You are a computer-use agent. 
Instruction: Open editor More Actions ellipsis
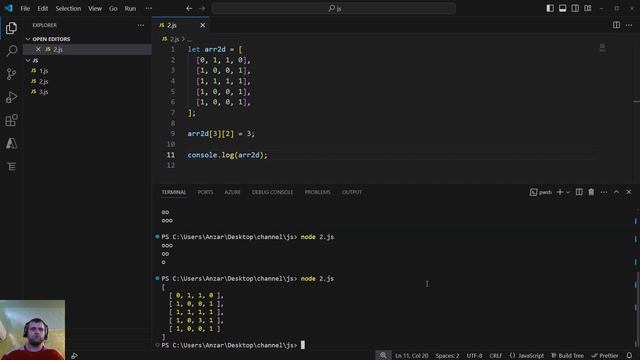pos(629,25)
